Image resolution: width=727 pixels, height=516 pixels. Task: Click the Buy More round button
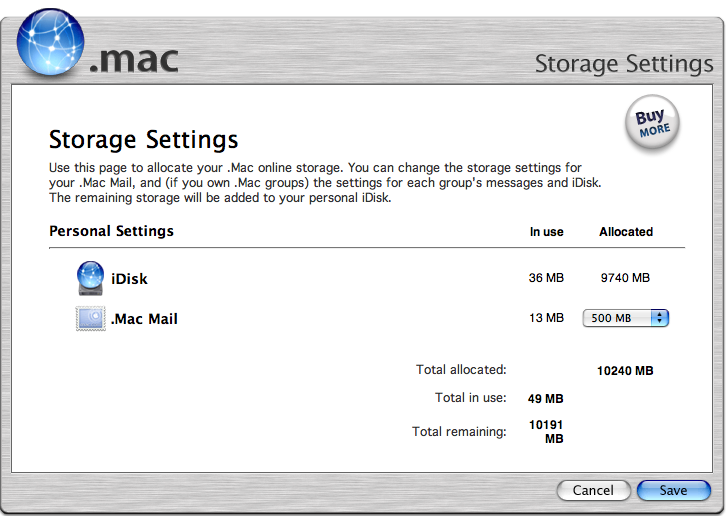coord(652,122)
